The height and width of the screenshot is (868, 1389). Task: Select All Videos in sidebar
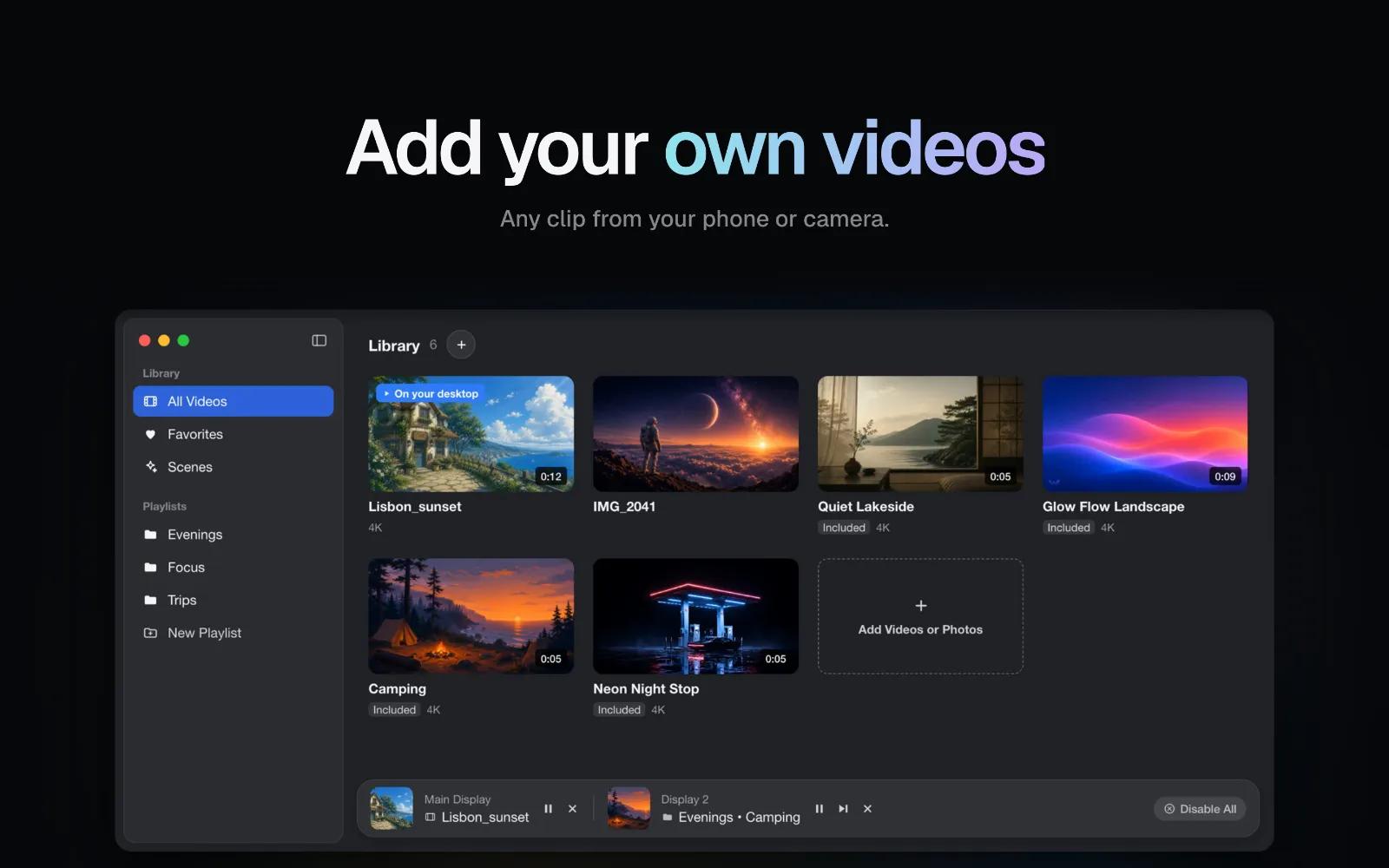233,401
